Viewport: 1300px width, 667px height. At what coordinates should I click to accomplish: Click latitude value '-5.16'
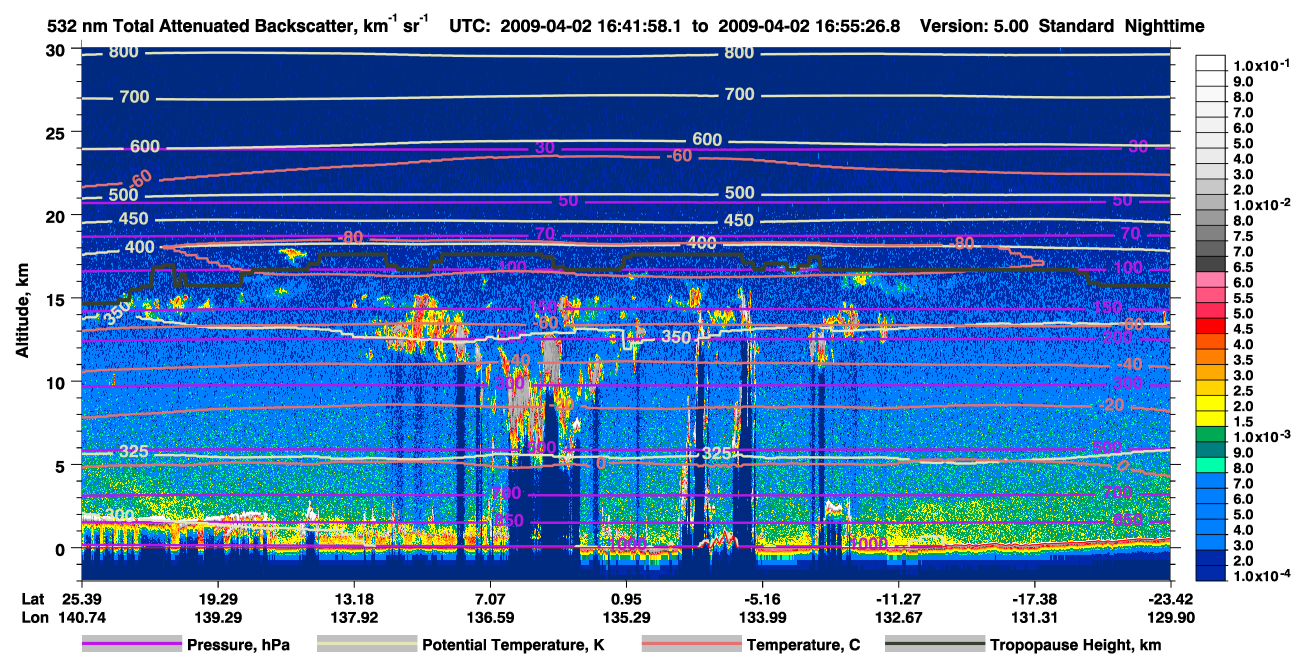[x=763, y=598]
